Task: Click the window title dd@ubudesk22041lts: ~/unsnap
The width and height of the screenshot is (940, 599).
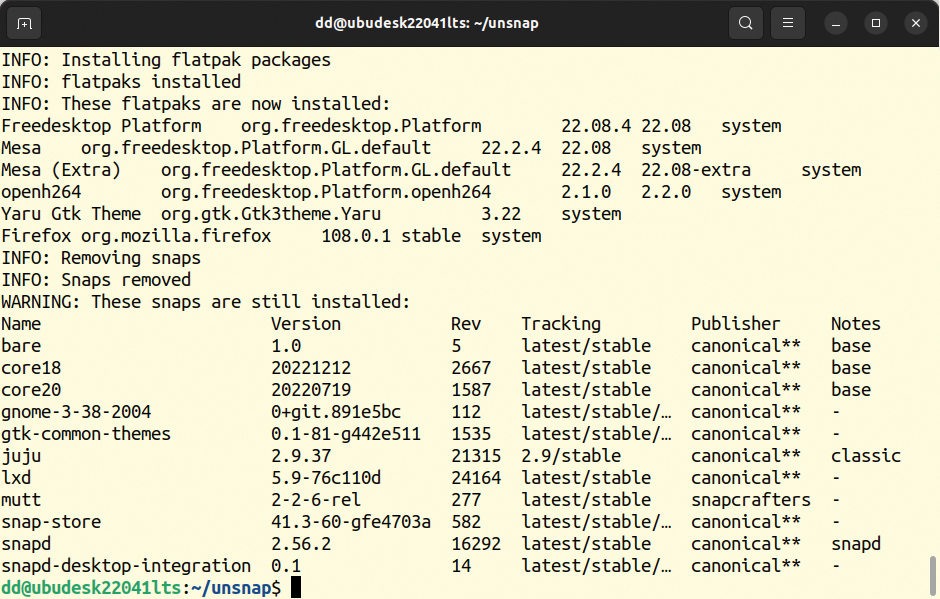Action: click(427, 23)
